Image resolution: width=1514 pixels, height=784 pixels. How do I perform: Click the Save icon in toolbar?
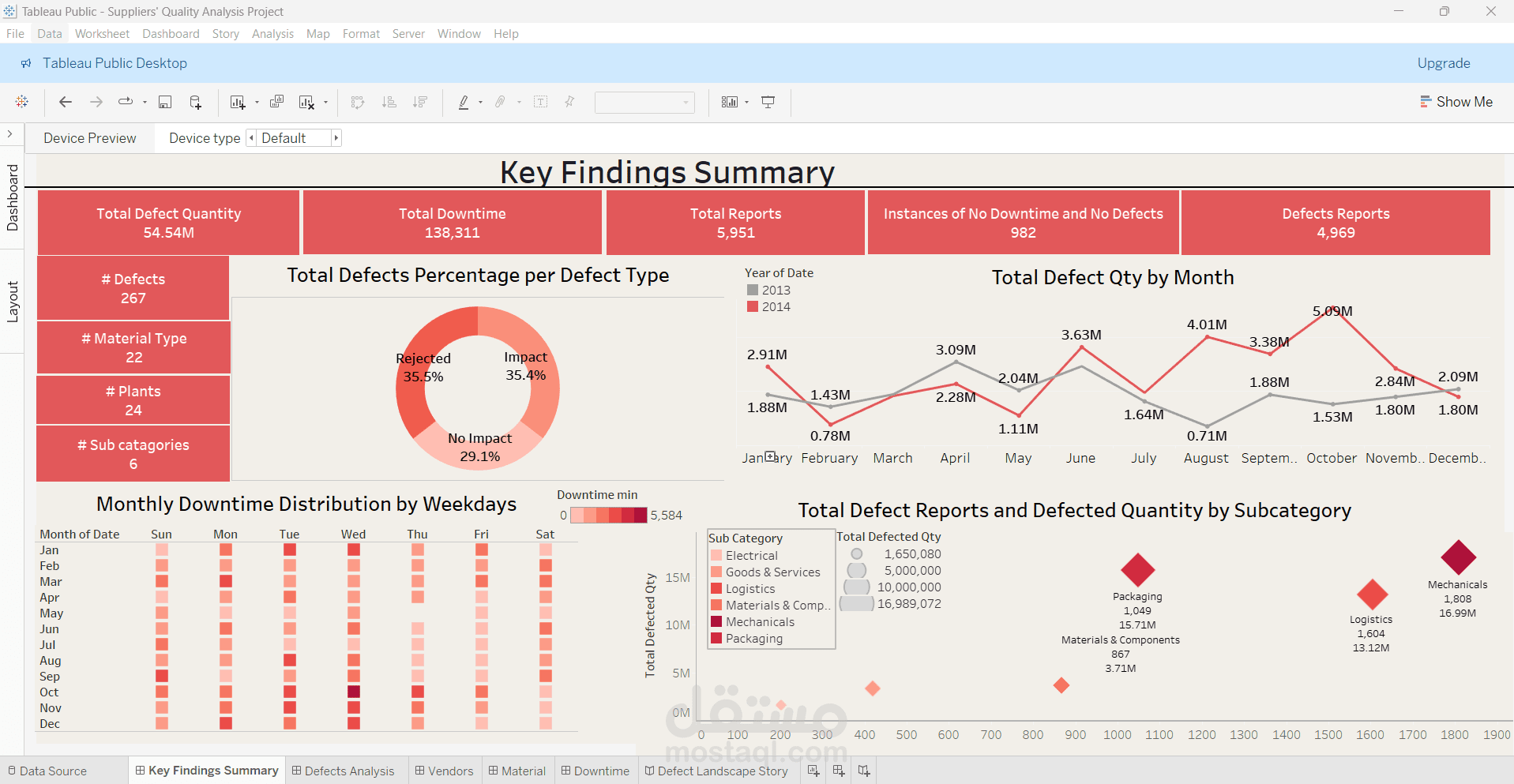click(165, 102)
